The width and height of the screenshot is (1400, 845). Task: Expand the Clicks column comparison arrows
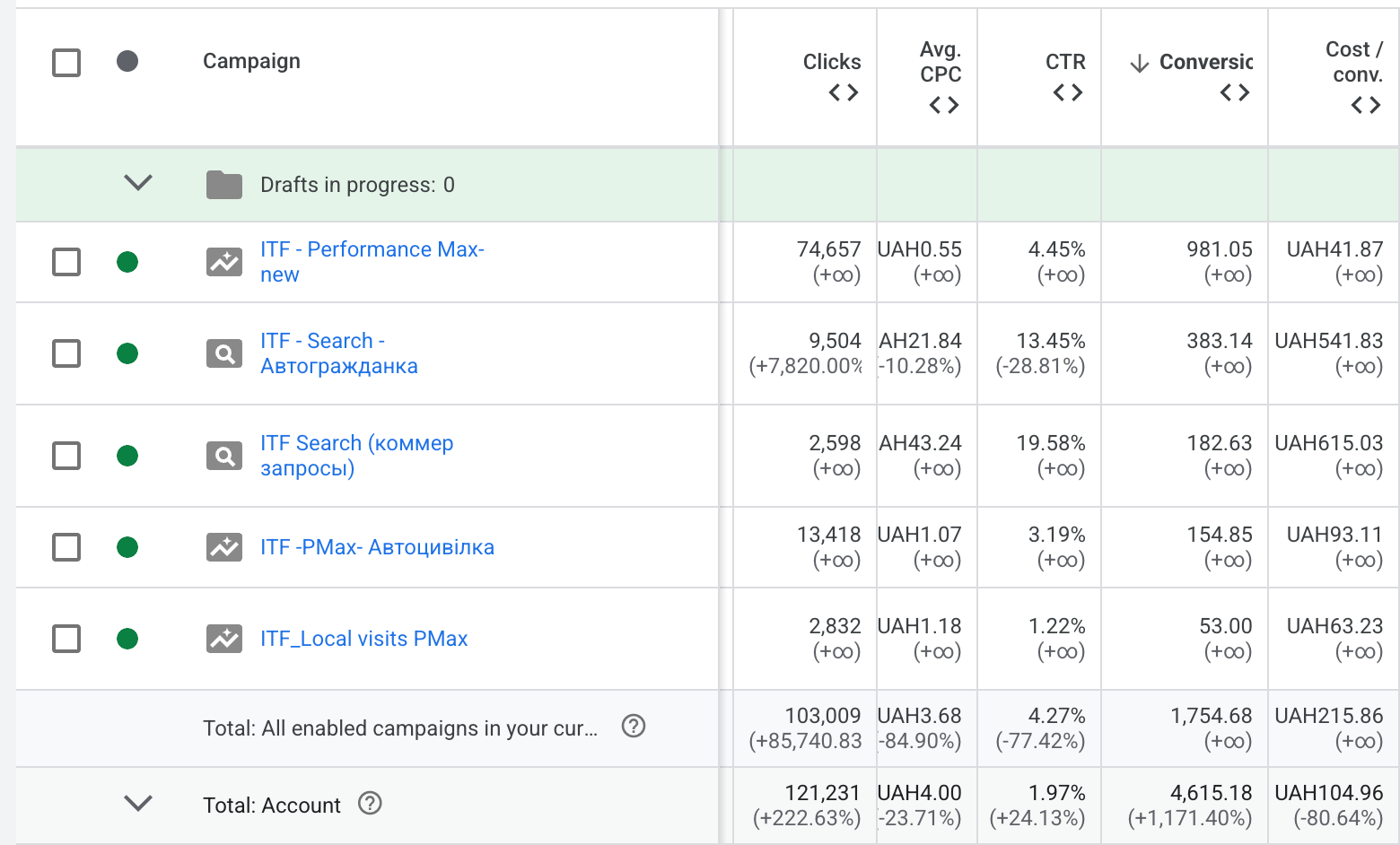844,92
